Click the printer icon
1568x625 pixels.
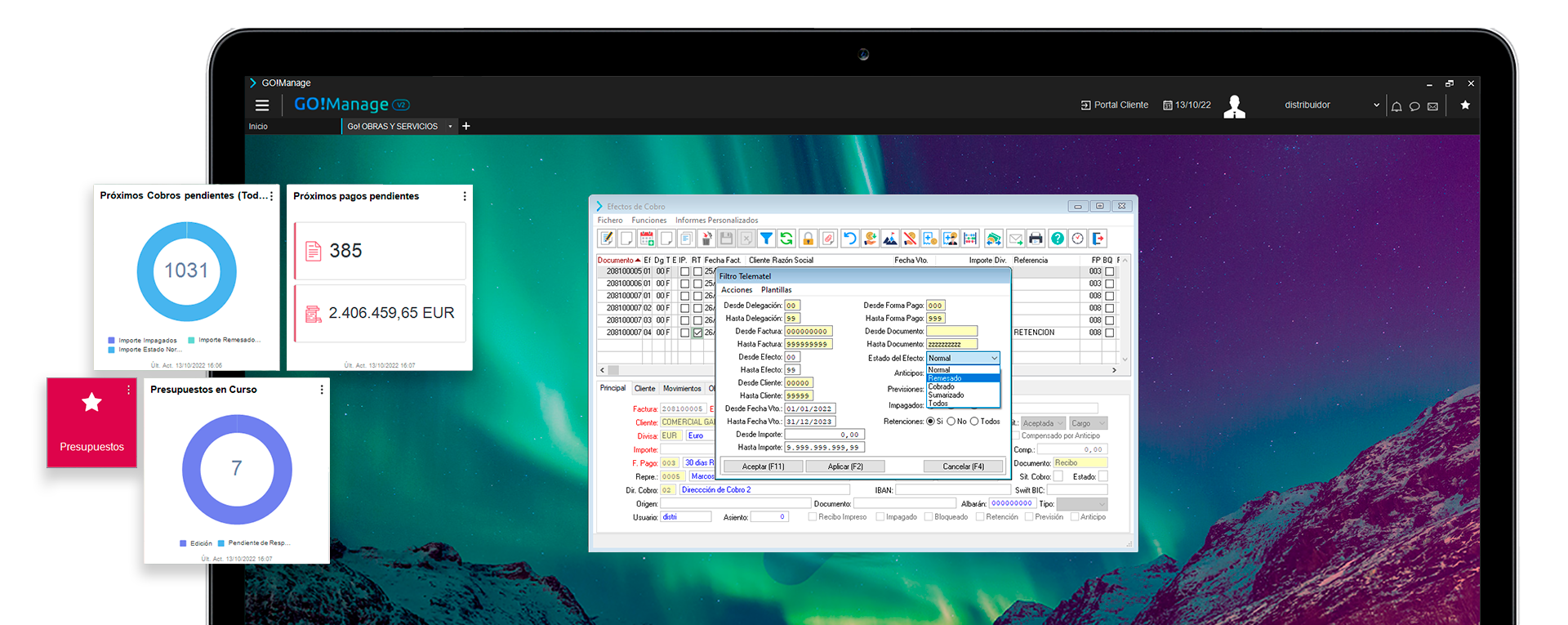pos(1036,239)
